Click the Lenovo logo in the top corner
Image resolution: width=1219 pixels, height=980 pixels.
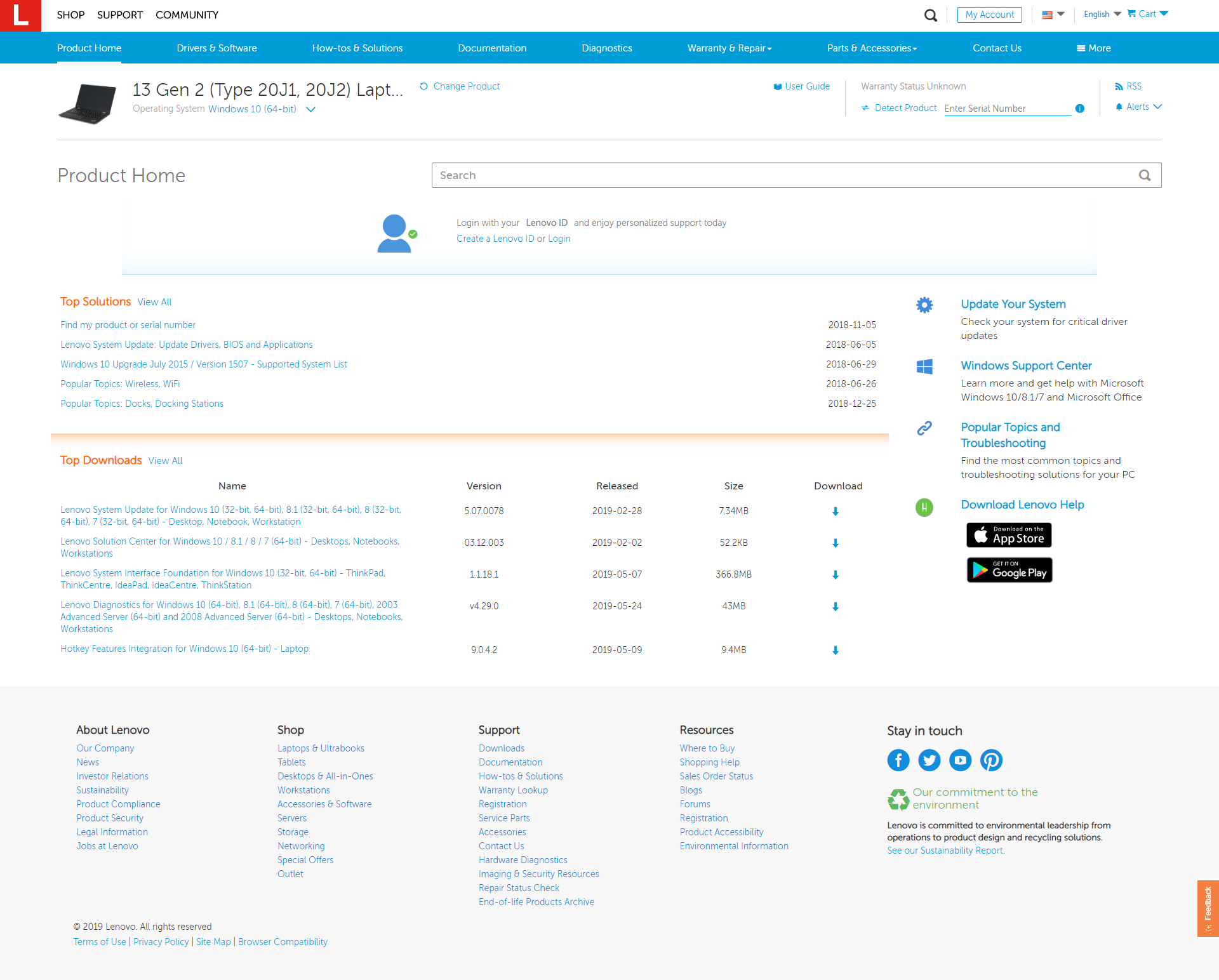click(20, 15)
